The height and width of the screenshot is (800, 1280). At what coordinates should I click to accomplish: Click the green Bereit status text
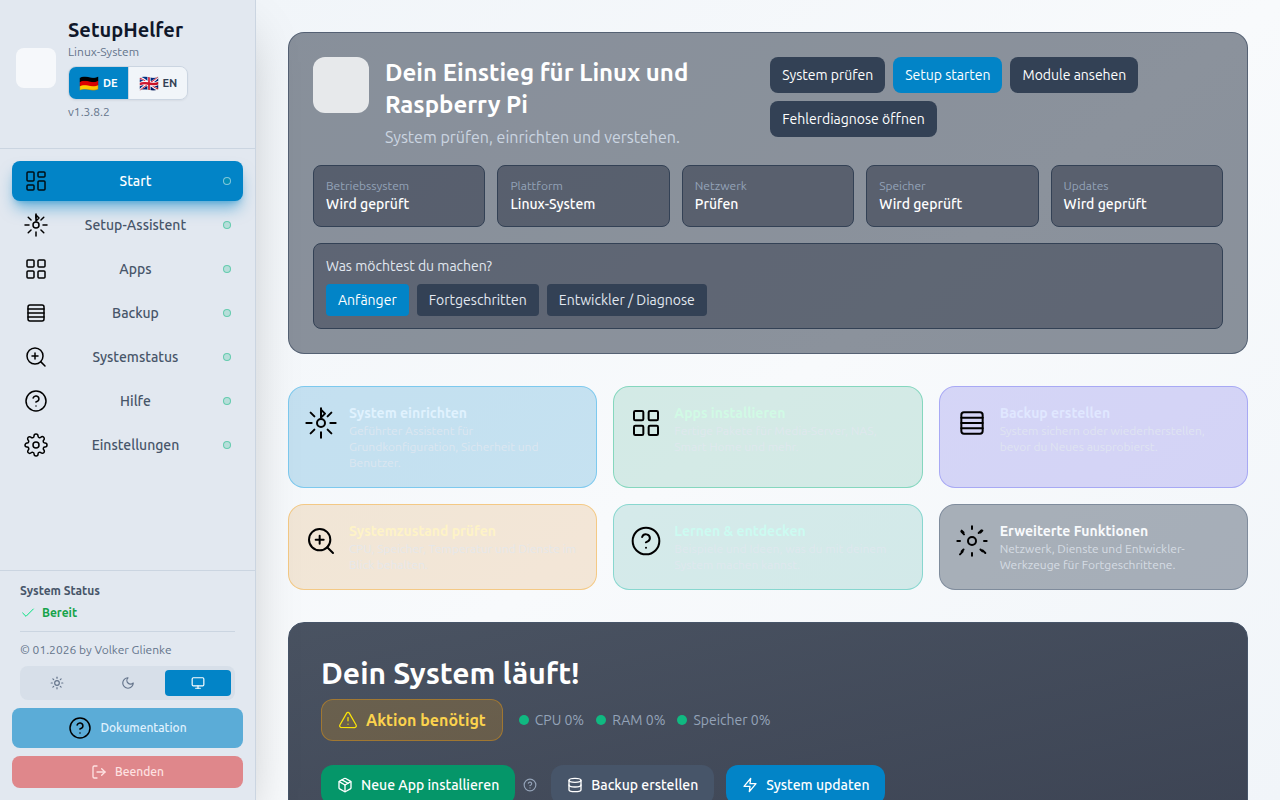[59, 613]
